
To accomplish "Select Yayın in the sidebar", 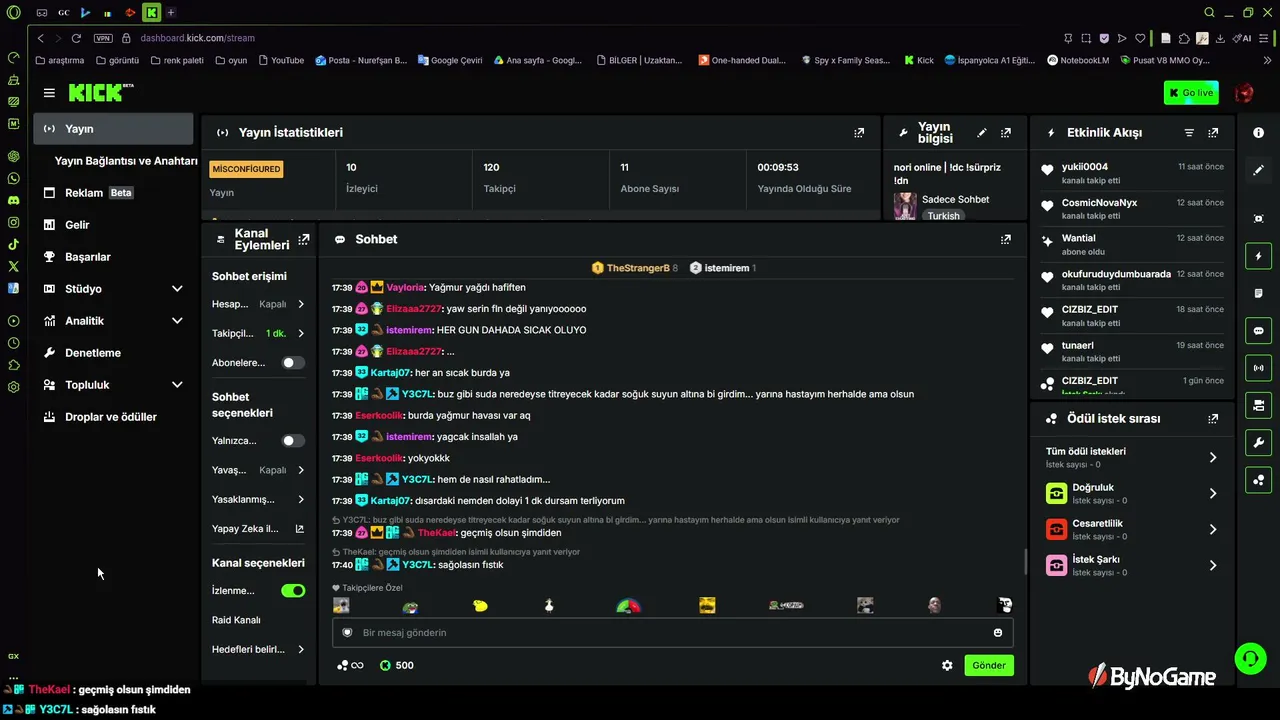I will [113, 129].
